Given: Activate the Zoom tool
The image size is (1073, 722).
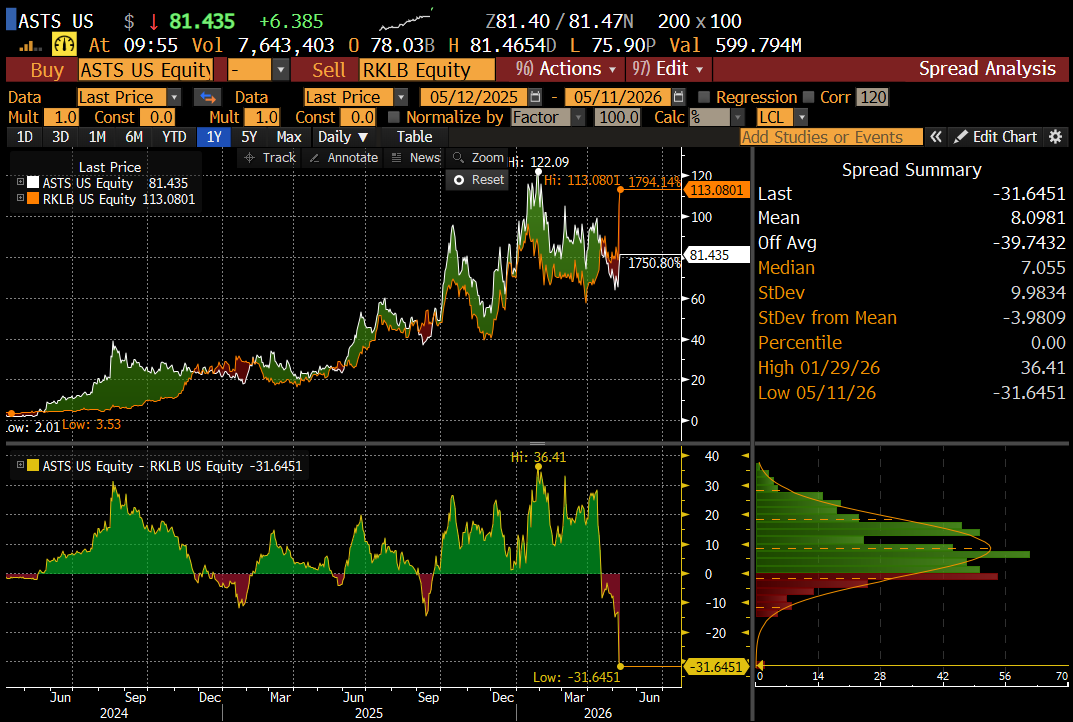Looking at the screenshot, I should 478,157.
